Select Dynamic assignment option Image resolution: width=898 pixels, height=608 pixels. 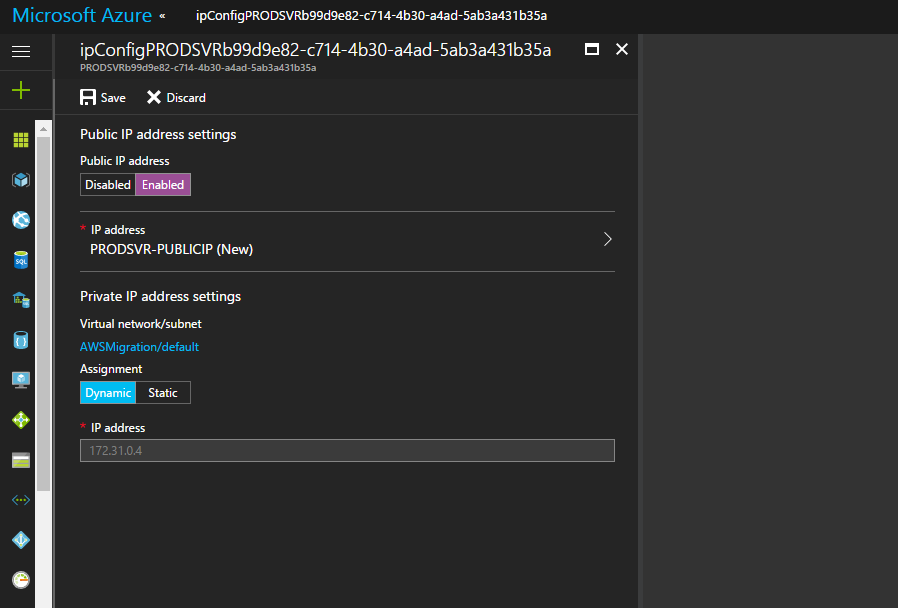click(x=108, y=393)
